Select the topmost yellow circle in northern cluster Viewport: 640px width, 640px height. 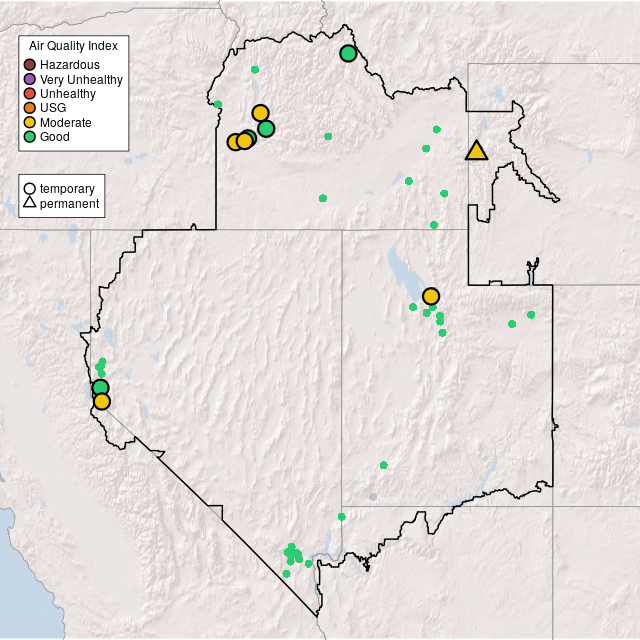[260, 113]
